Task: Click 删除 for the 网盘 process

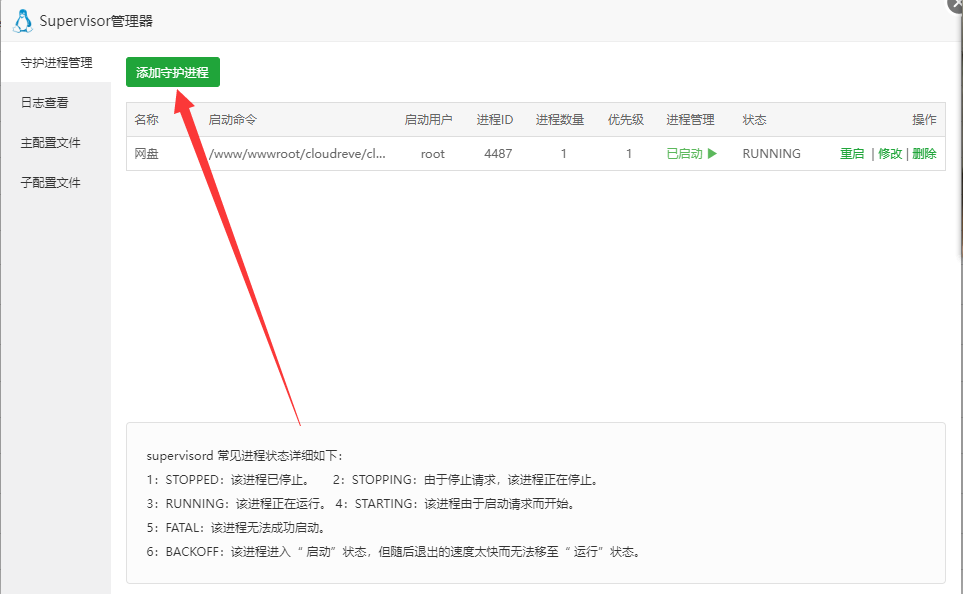Action: click(924, 154)
